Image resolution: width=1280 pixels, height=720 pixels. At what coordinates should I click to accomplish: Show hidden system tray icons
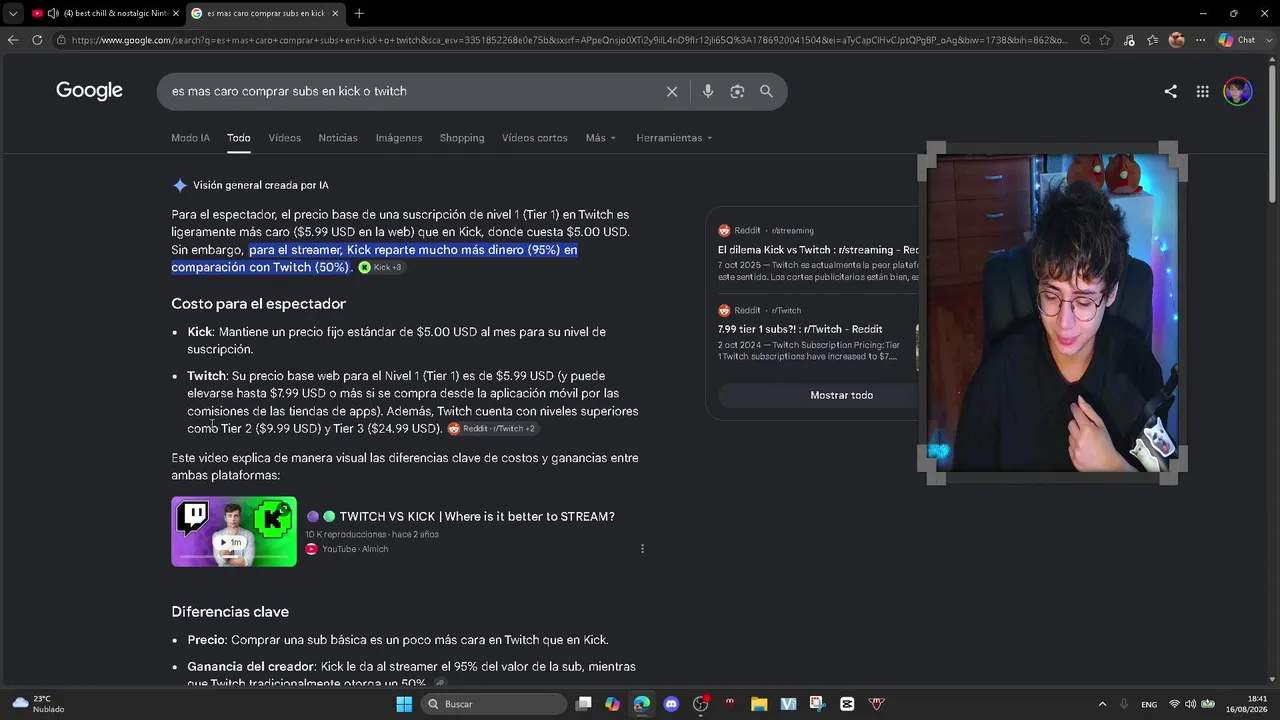[x=1102, y=704]
